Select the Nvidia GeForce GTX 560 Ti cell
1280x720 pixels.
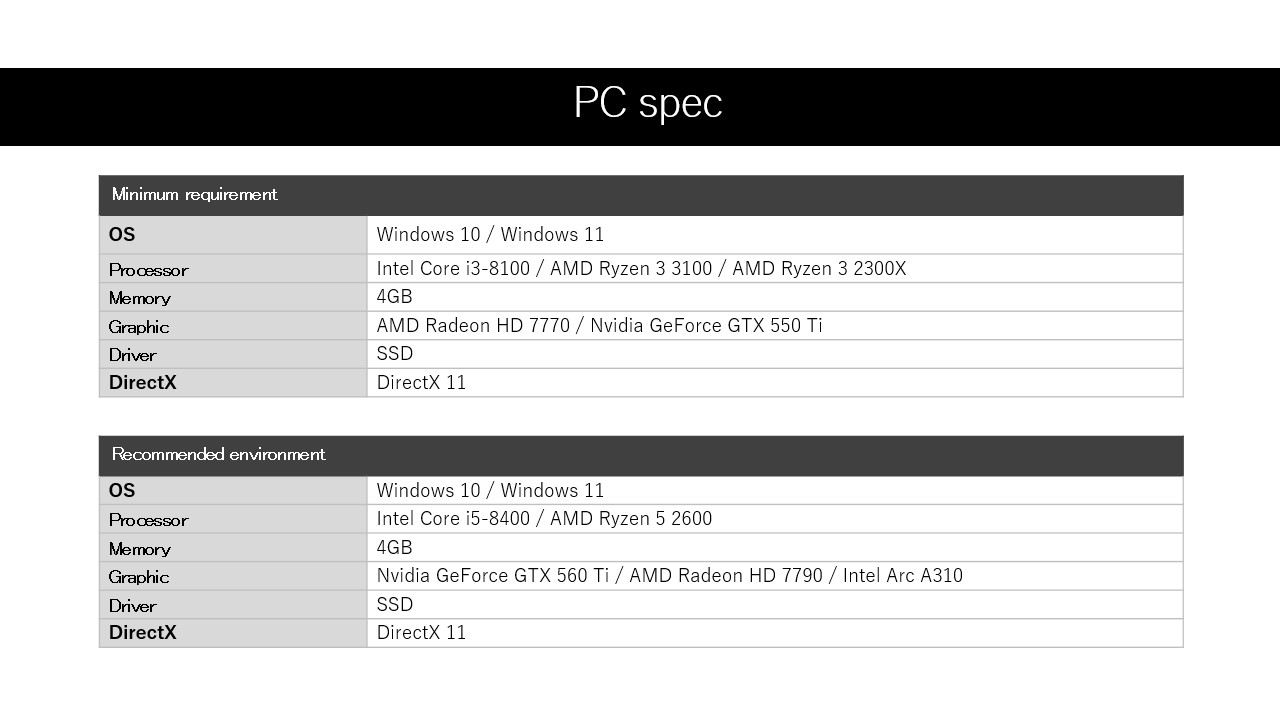pyautogui.click(x=669, y=576)
